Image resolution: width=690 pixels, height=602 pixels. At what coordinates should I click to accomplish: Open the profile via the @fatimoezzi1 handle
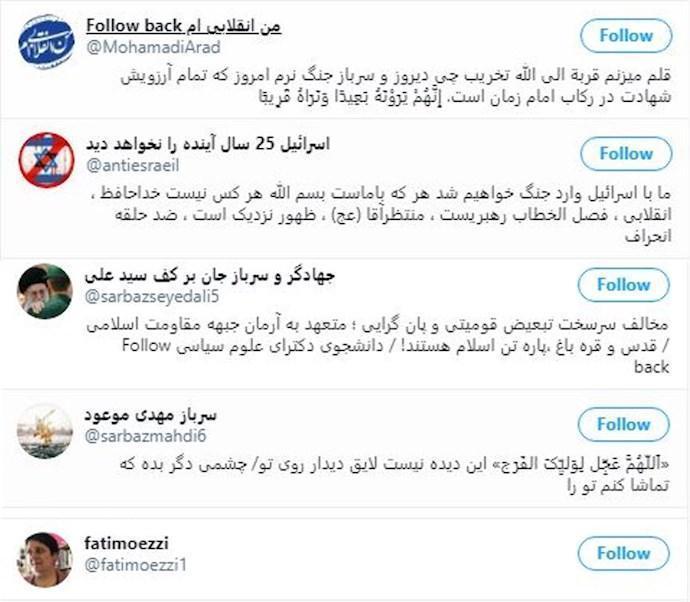click(136, 565)
